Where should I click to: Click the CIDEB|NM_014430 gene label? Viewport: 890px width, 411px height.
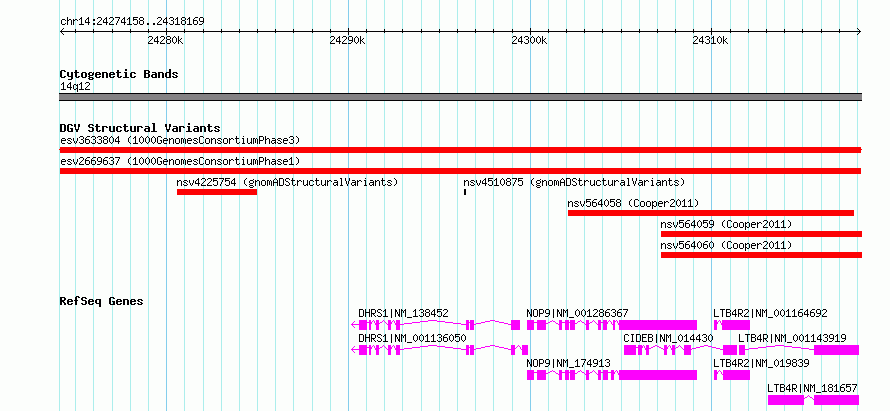pos(668,338)
